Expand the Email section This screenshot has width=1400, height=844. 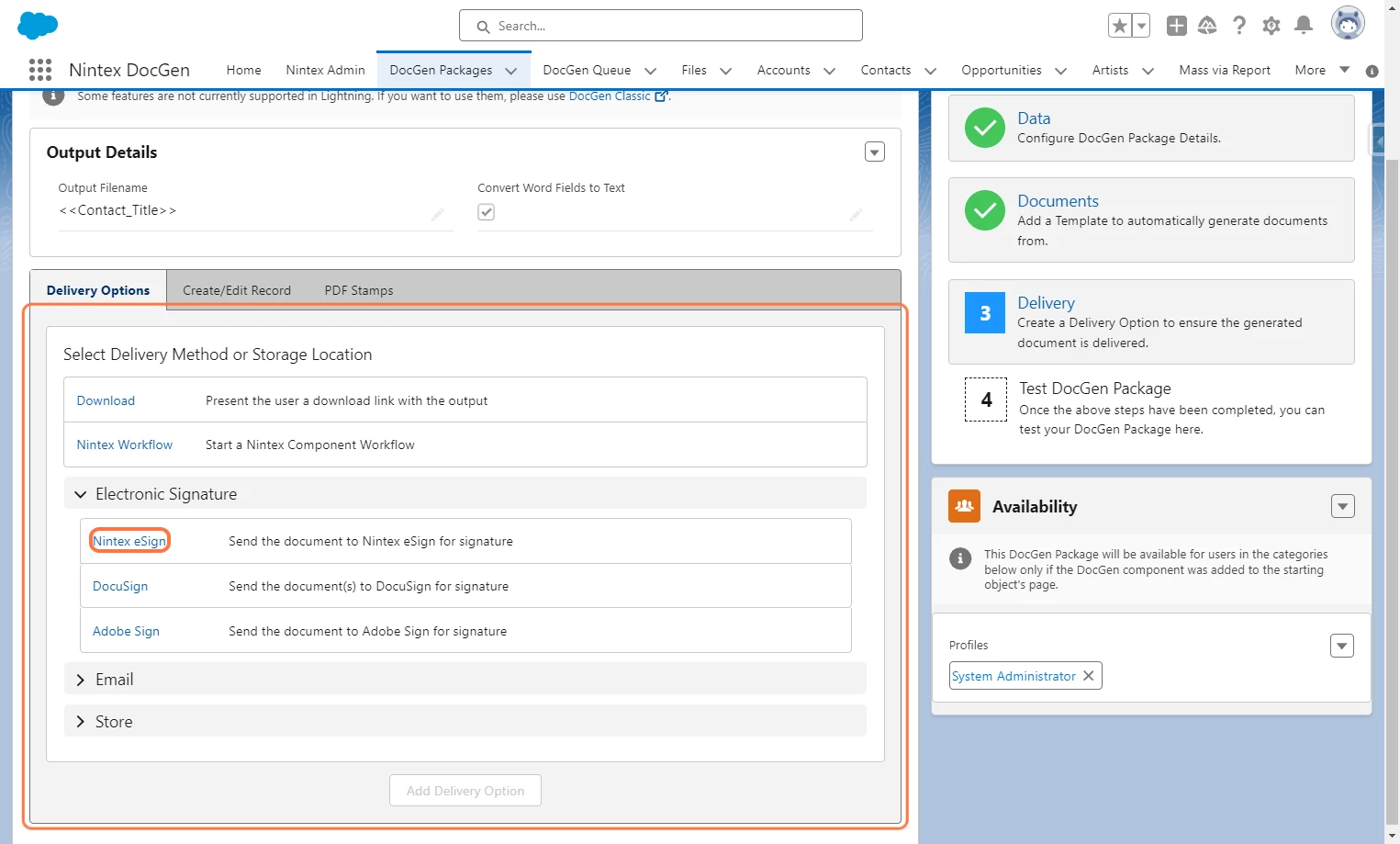[81, 680]
